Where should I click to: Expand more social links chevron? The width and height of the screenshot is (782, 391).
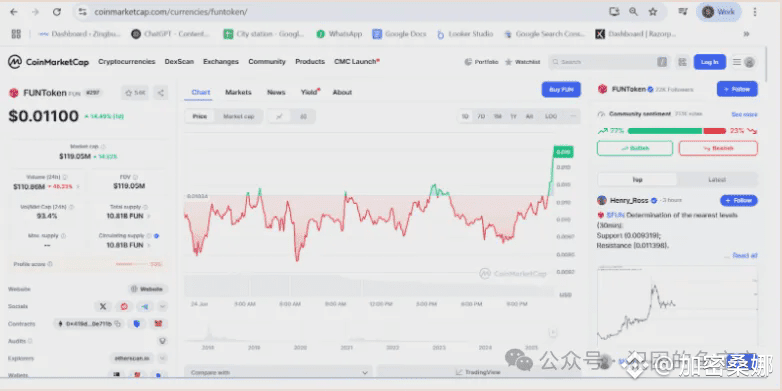163,306
